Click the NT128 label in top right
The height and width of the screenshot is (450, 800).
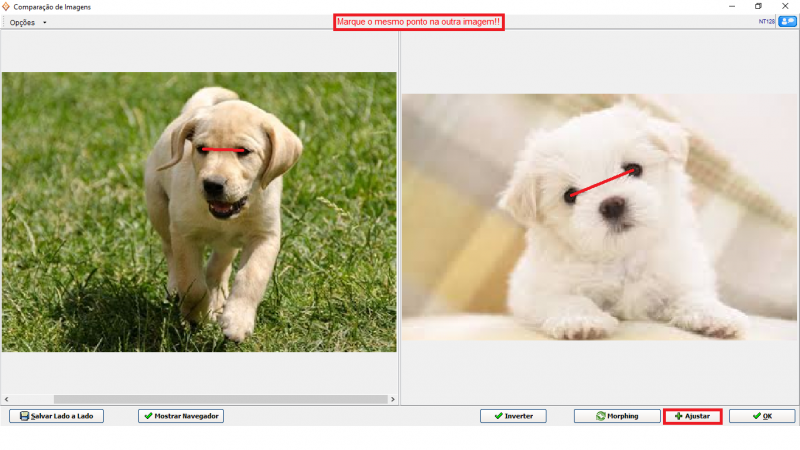[x=767, y=21]
